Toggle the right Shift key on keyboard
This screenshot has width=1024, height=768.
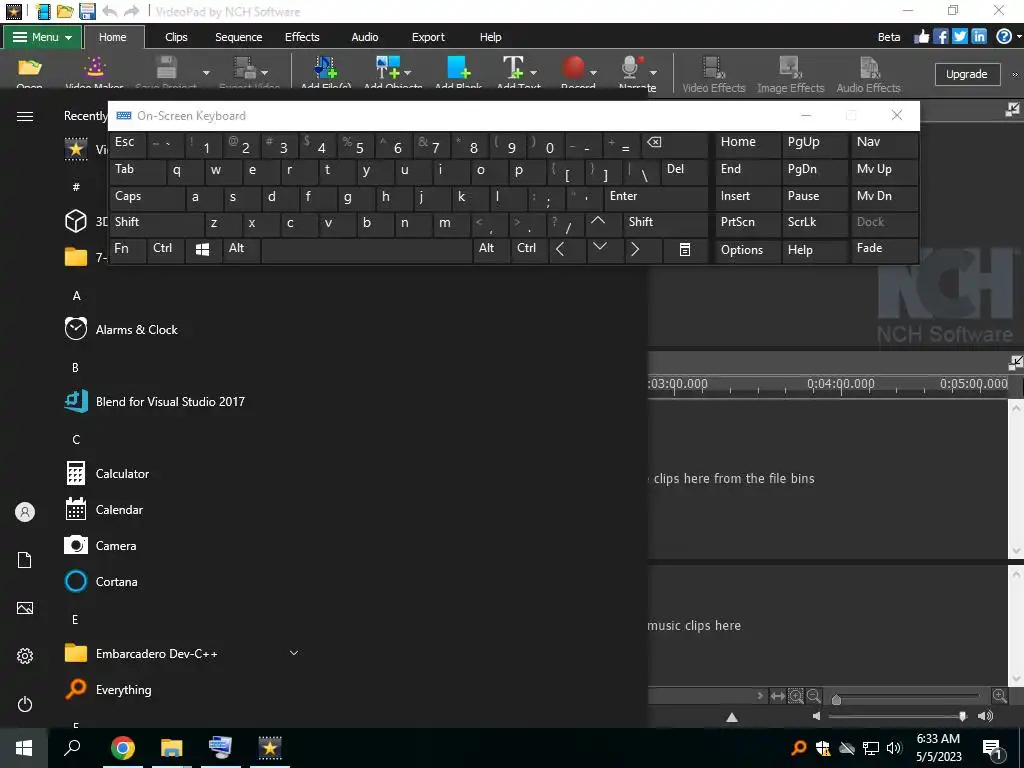coord(665,223)
